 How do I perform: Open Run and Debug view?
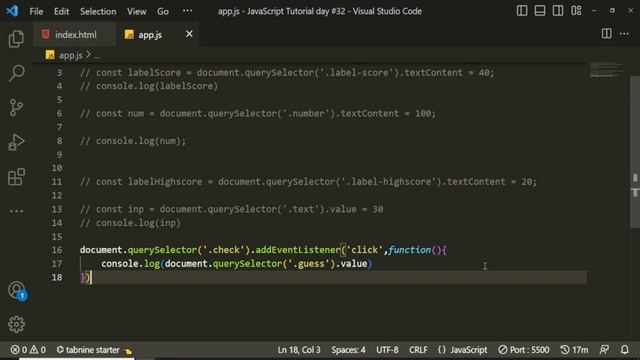(x=16, y=142)
